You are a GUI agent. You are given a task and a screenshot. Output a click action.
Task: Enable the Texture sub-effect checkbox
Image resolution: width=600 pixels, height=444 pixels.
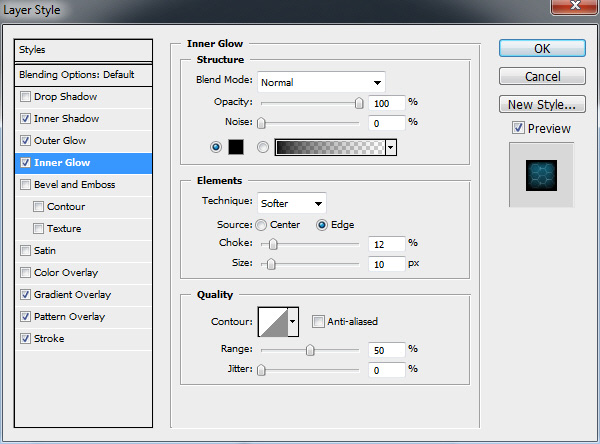(38, 229)
